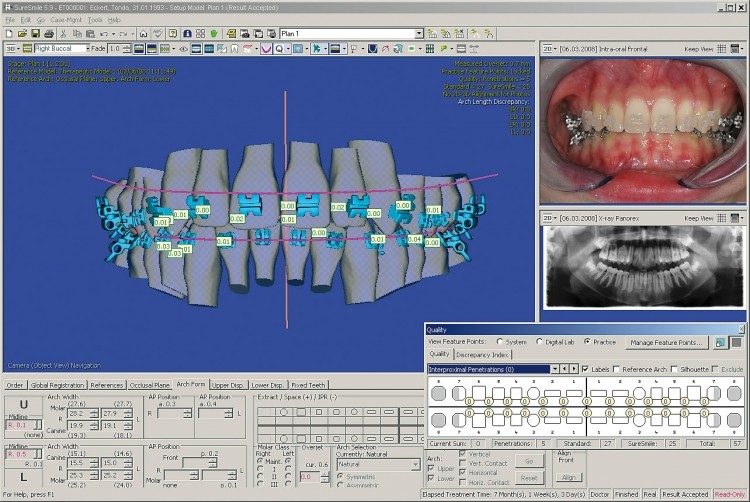Screen dimensions: 750x502
Task: Select the Practice radio button
Action: click(587, 342)
